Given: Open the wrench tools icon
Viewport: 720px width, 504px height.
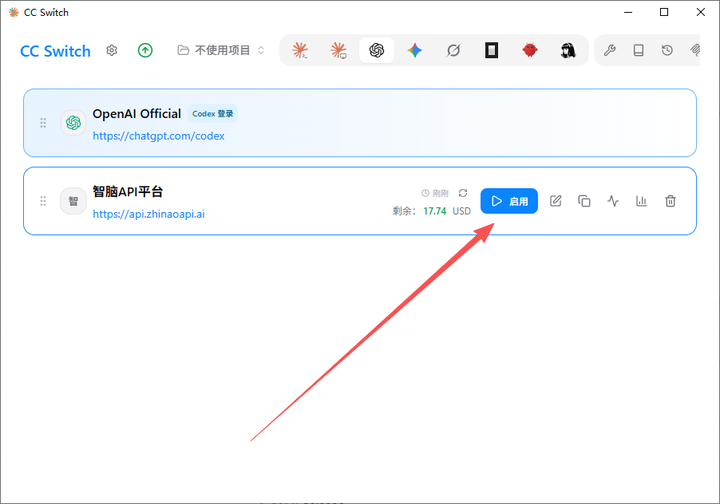Looking at the screenshot, I should click(610, 50).
